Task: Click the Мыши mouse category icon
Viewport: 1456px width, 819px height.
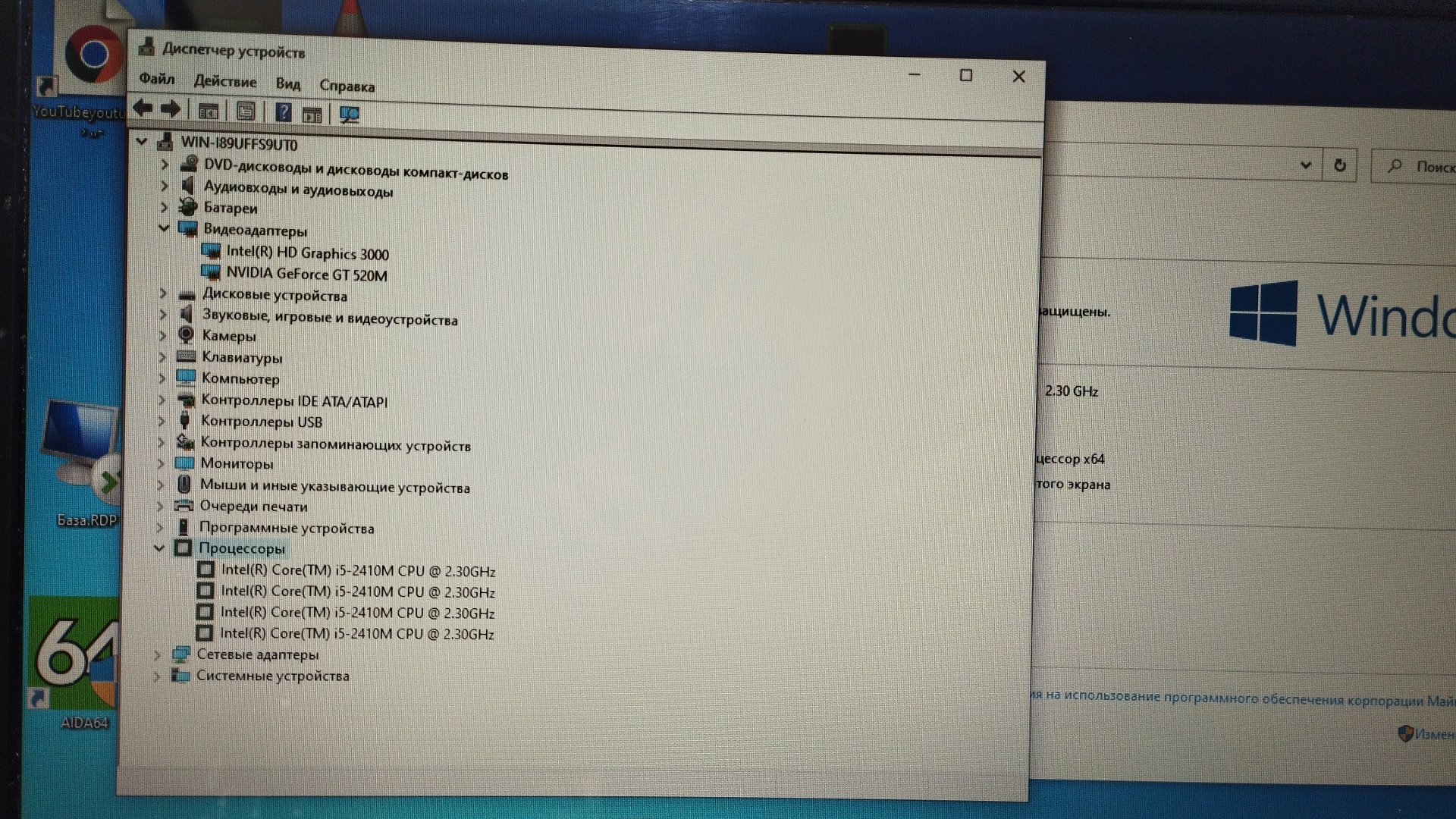Action: point(184,484)
